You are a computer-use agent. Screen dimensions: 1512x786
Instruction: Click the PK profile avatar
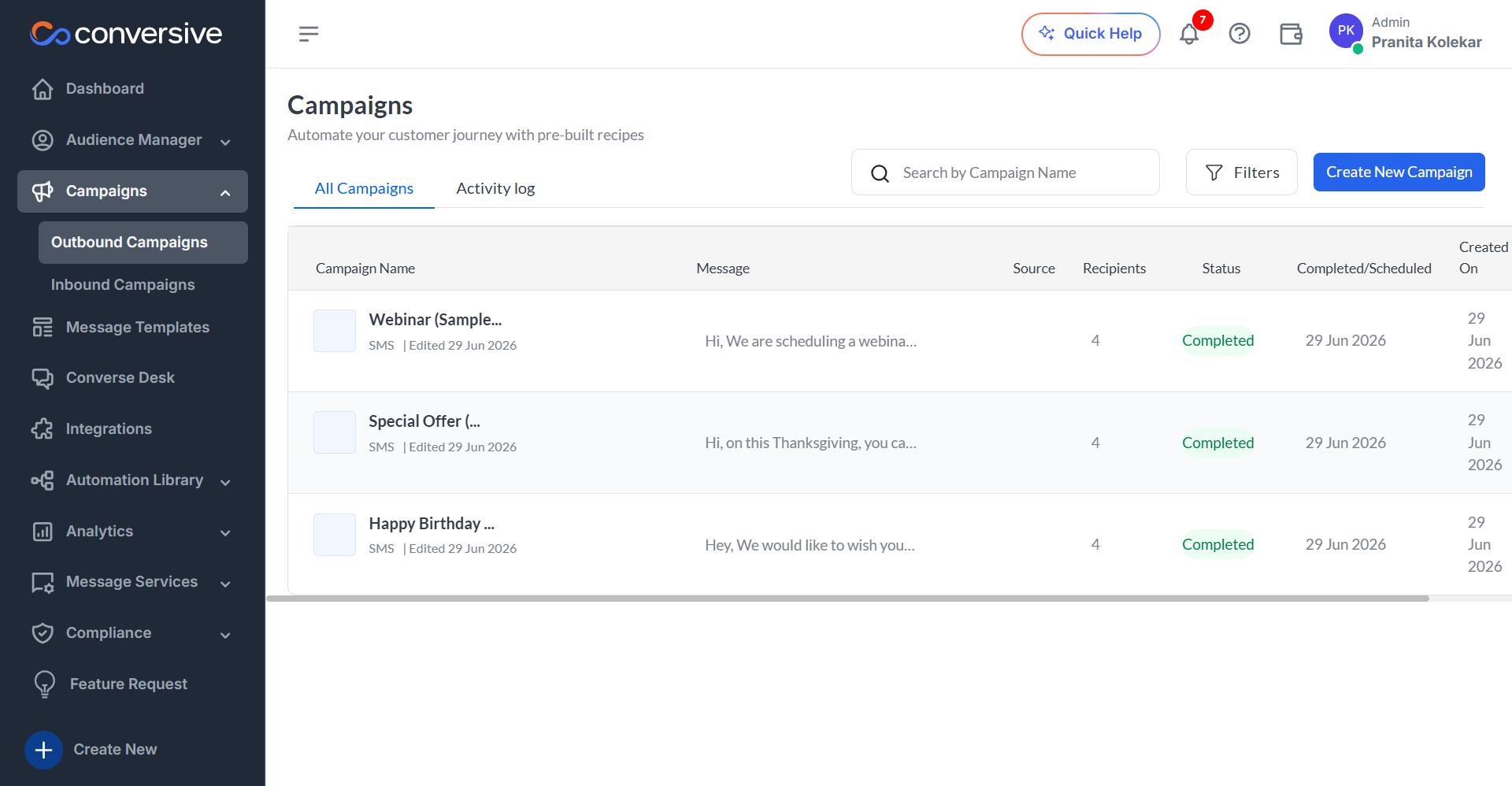(x=1346, y=32)
